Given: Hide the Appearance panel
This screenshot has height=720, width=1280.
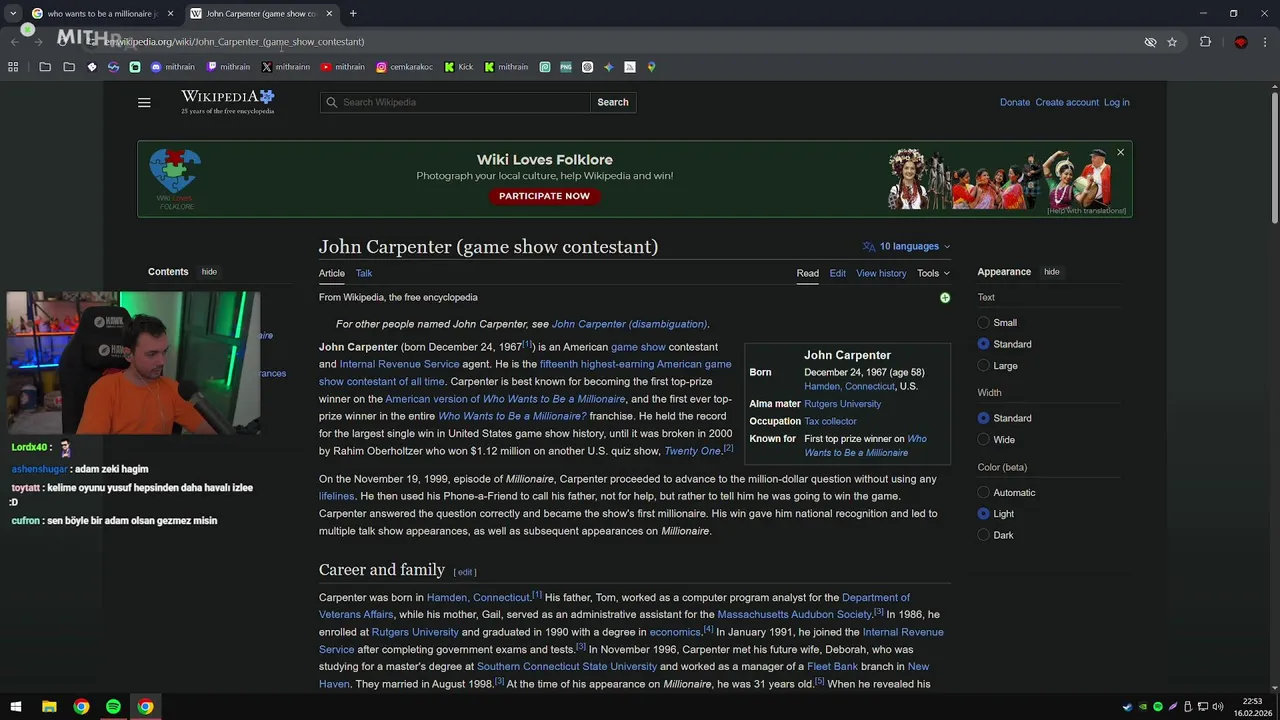Looking at the screenshot, I should tap(1052, 272).
